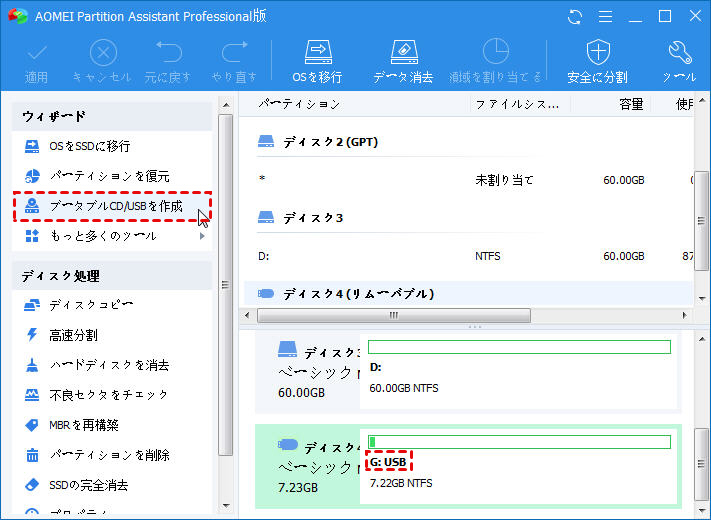Image resolution: width=711 pixels, height=520 pixels.
Task: Select ディスク2 (GPT) row in list
Action: [x=467, y=142]
